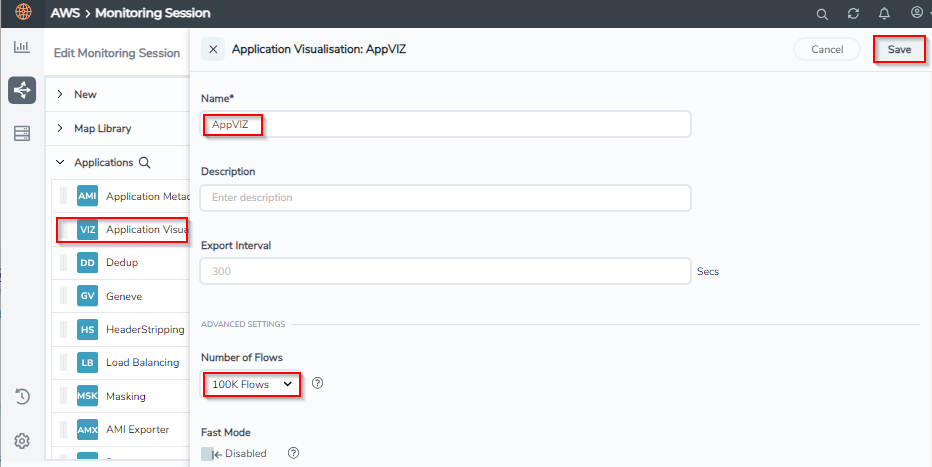Open the settings gear sidebar icon
Image resolution: width=932 pixels, height=467 pixels.
pos(22,441)
